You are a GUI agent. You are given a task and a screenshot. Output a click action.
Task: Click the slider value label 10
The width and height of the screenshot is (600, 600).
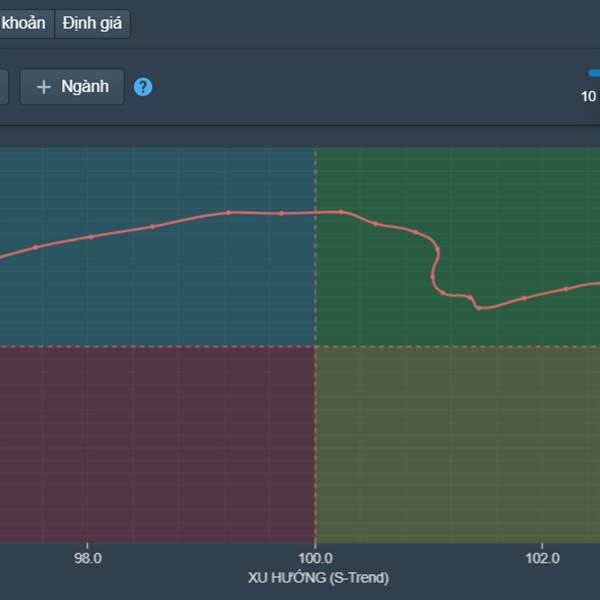[x=589, y=96]
